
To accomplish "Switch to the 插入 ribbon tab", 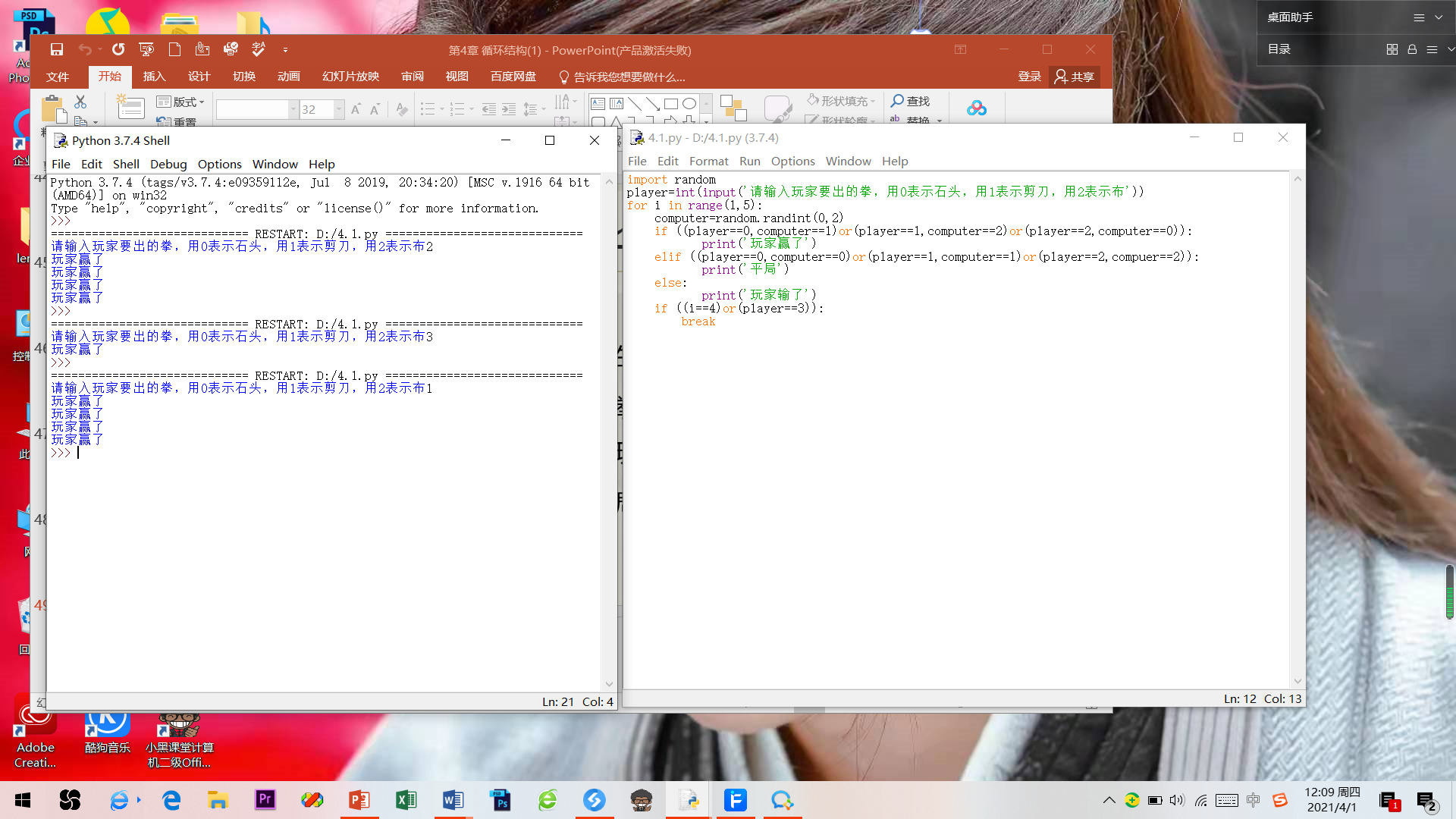I will click(154, 77).
